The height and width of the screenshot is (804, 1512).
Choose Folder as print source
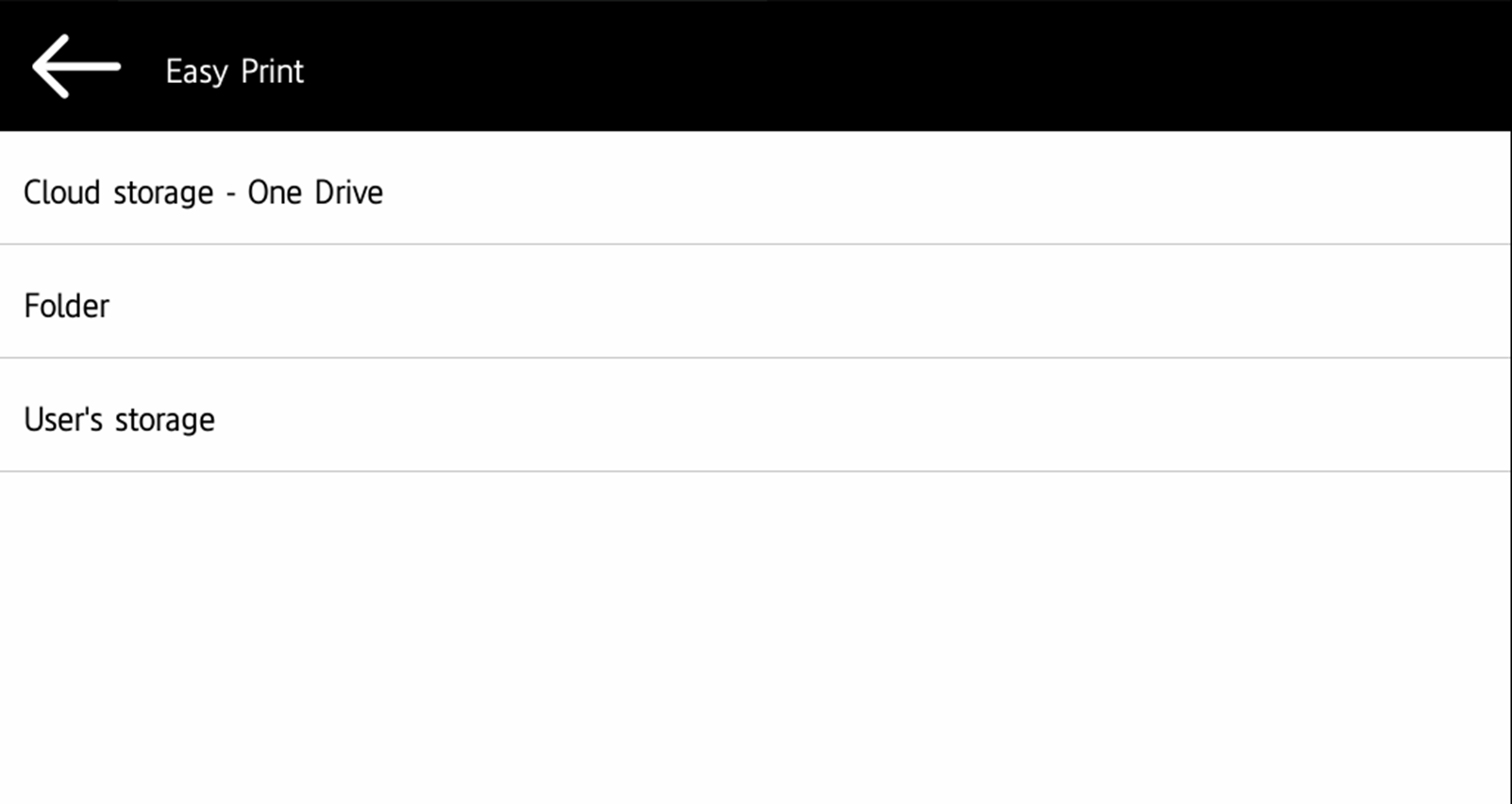tap(66, 306)
